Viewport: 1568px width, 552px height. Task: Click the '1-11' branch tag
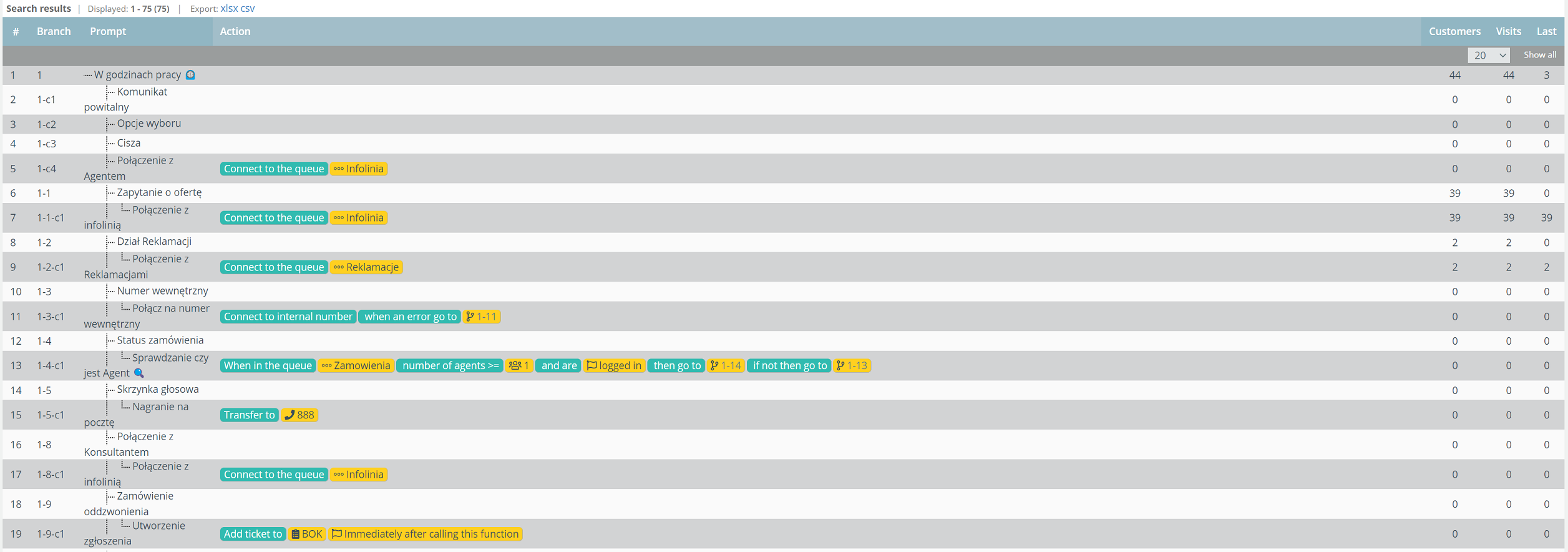click(x=482, y=317)
